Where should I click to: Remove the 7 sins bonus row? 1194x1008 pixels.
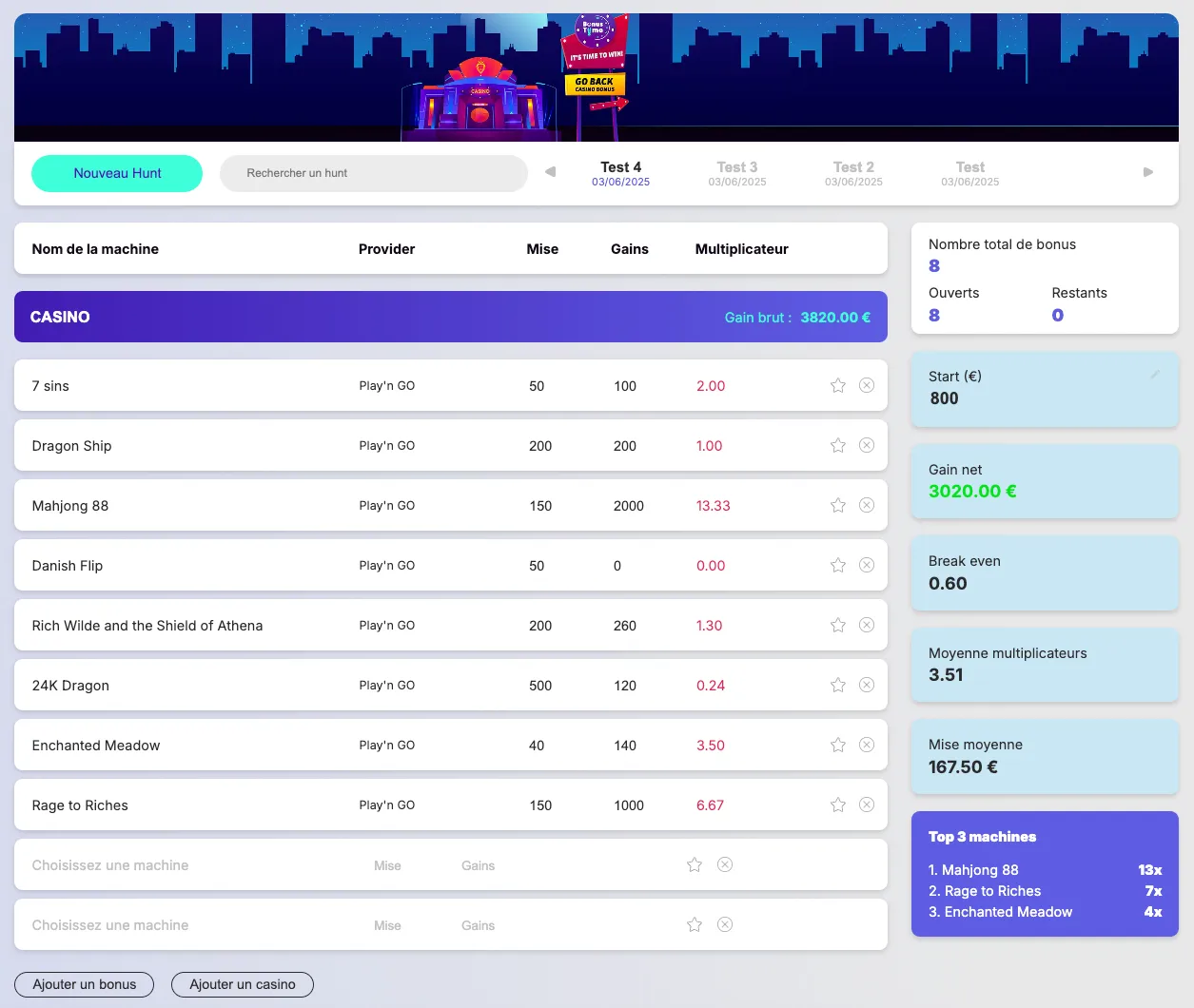pos(866,385)
